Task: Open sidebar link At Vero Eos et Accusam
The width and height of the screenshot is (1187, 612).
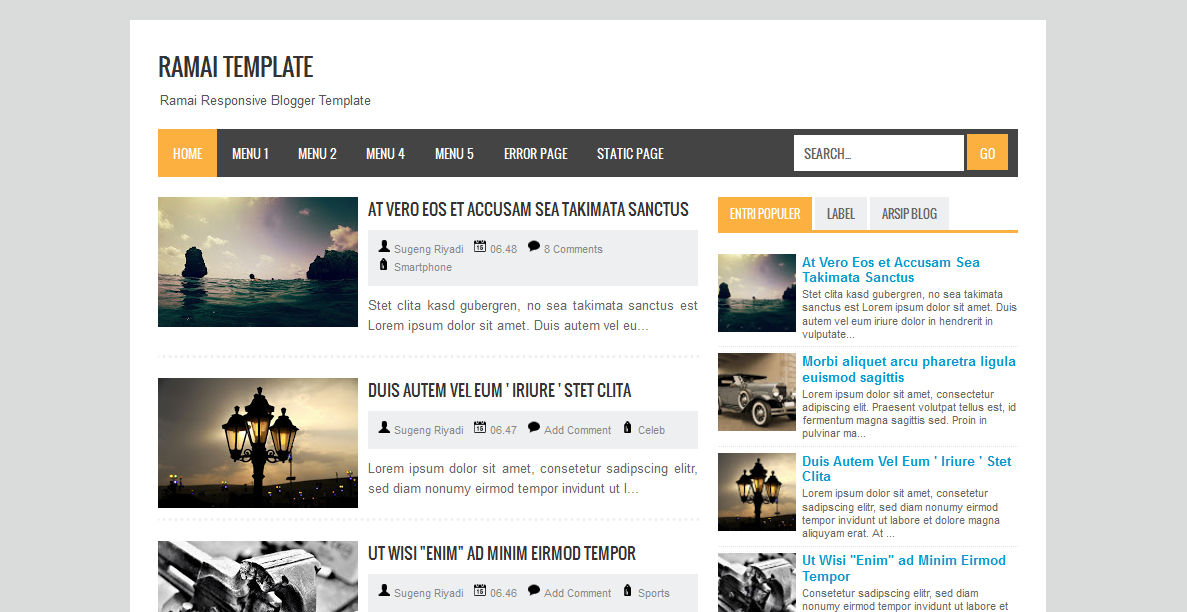Action: [x=890, y=270]
